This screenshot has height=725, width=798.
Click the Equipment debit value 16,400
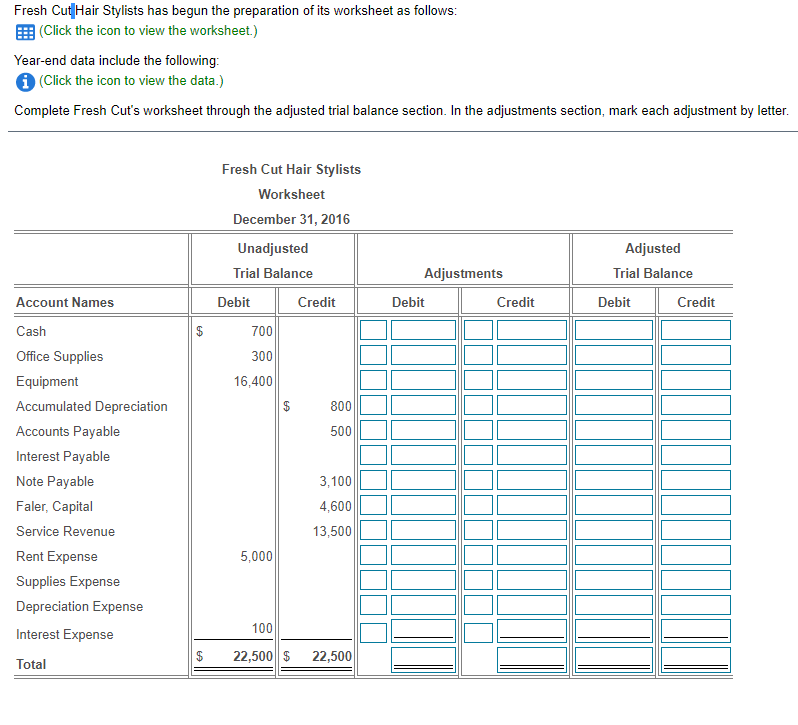pos(253,381)
